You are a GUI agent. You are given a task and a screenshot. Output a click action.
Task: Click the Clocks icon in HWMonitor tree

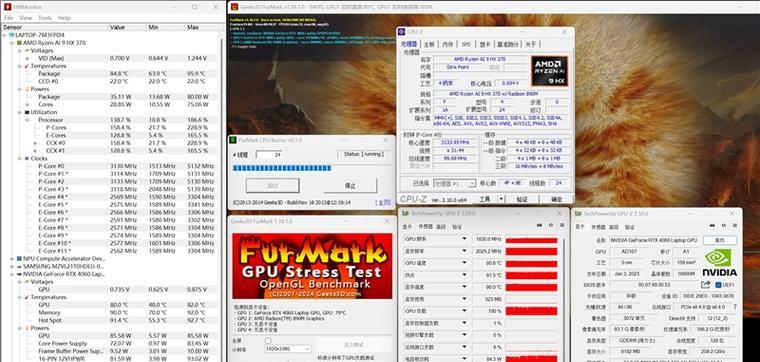click(x=27, y=158)
